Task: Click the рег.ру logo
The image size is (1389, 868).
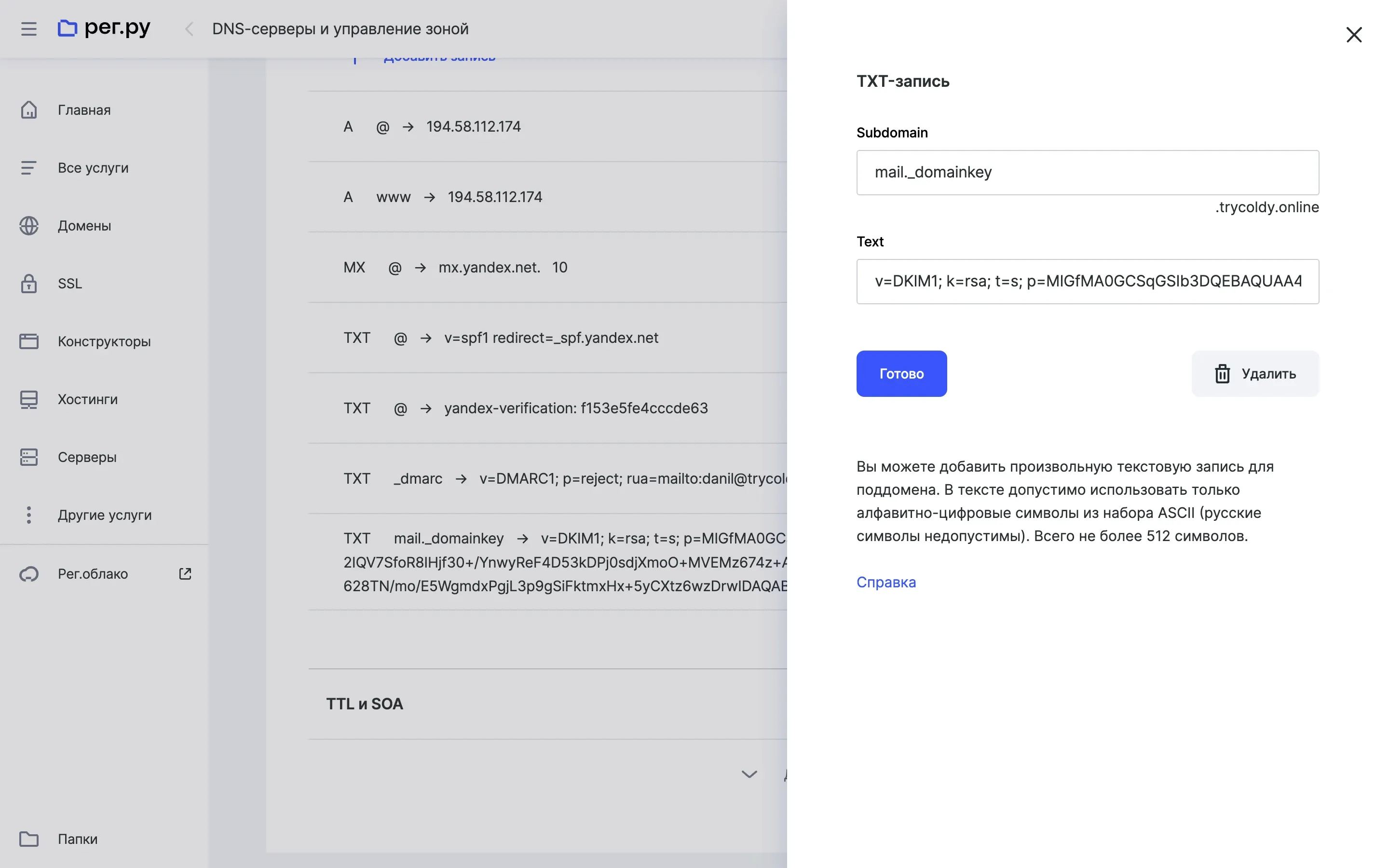Action: [x=104, y=27]
